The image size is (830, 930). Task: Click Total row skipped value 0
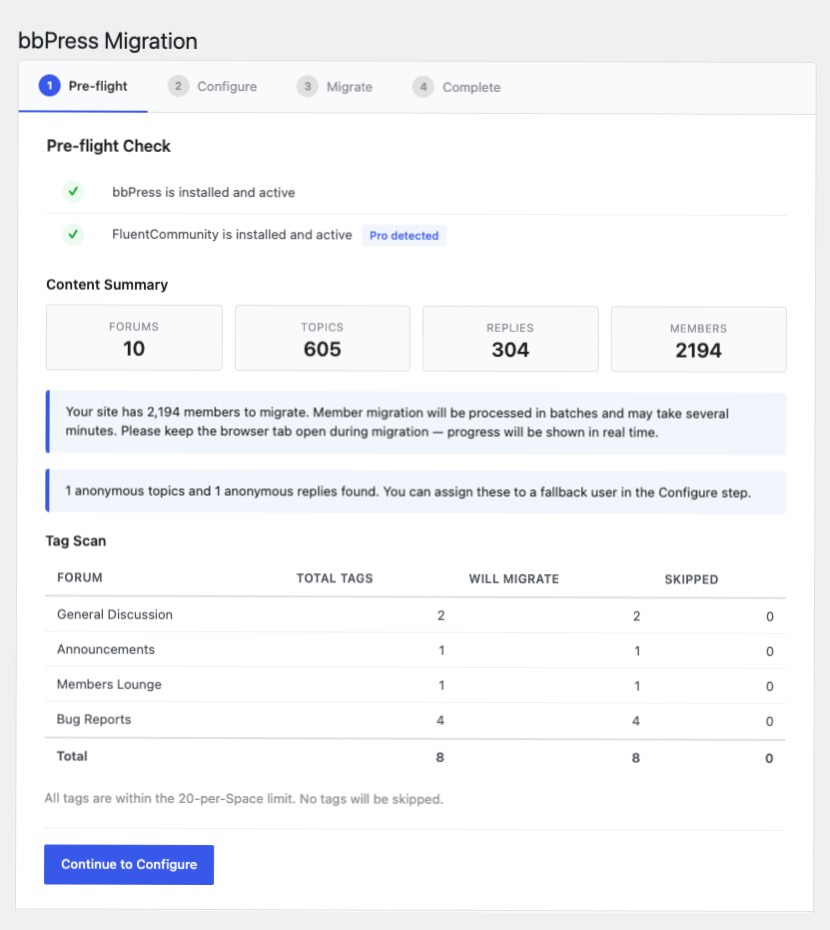[769, 759]
